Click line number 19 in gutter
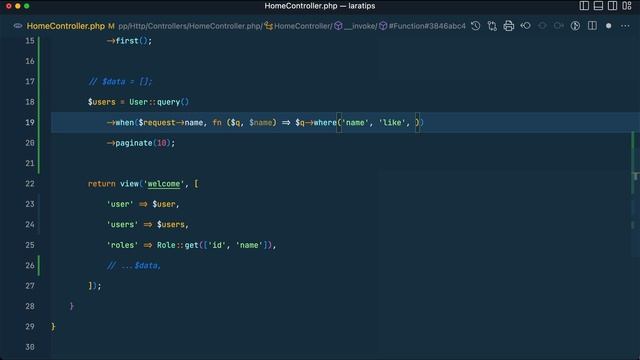Image resolution: width=640 pixels, height=360 pixels. click(30, 122)
